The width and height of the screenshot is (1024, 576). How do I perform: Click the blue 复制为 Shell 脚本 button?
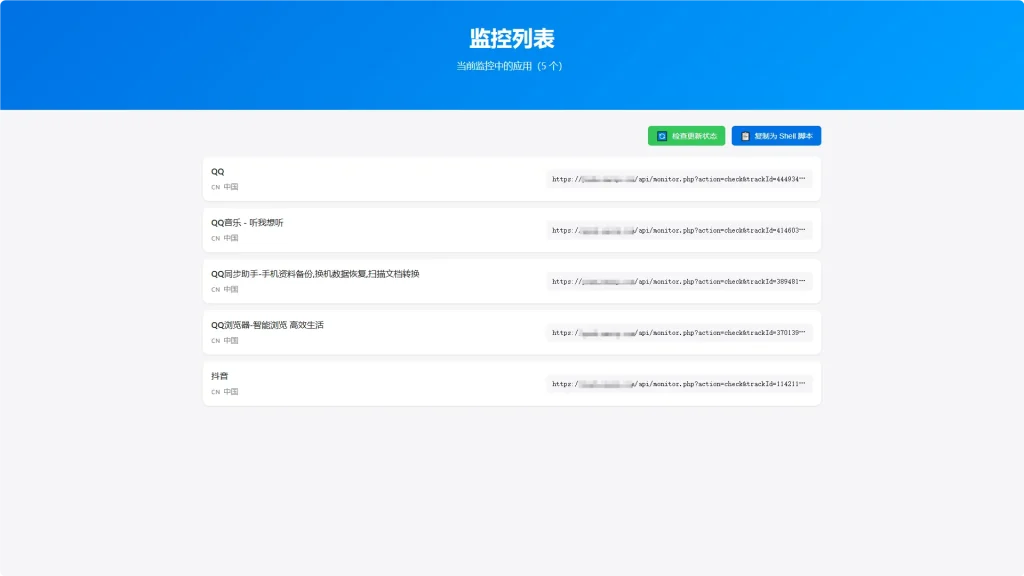point(776,136)
